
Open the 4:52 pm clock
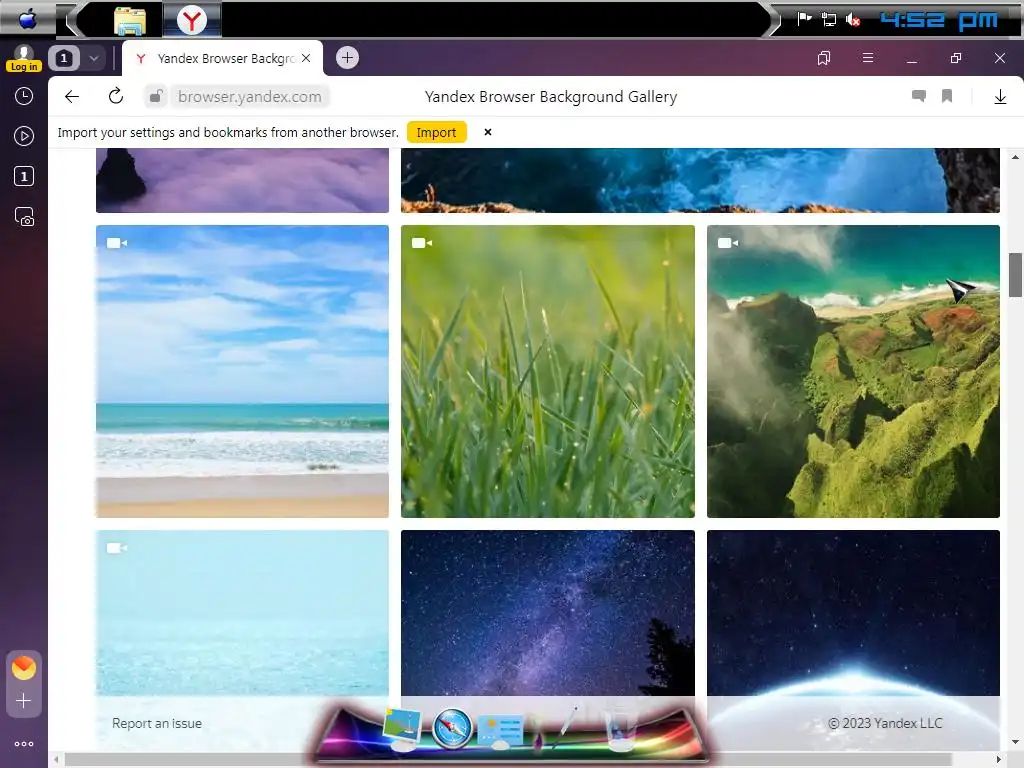click(939, 20)
